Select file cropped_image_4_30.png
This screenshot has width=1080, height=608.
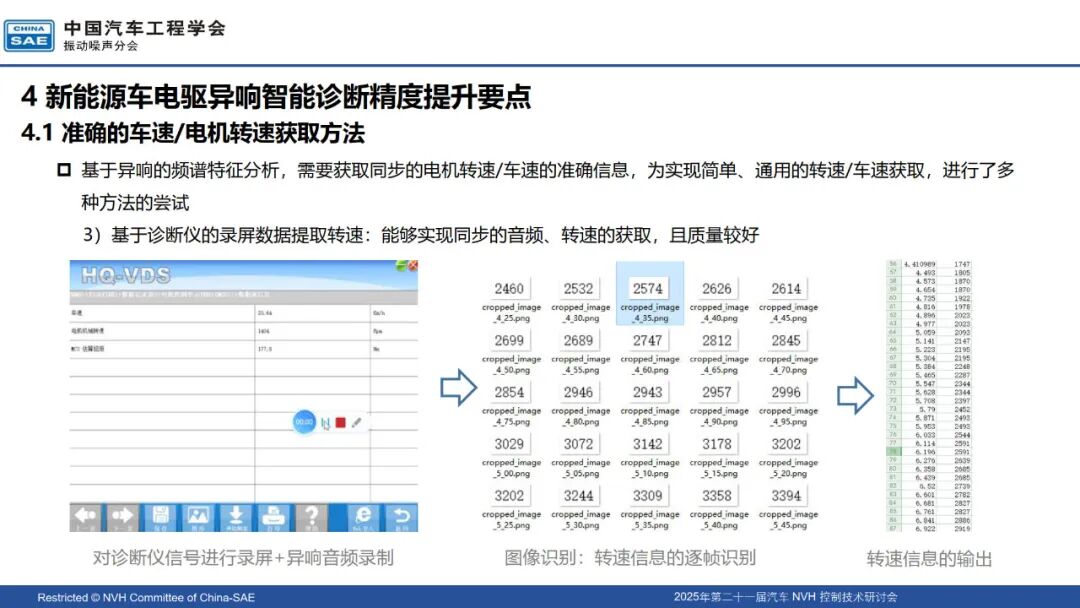click(x=580, y=300)
